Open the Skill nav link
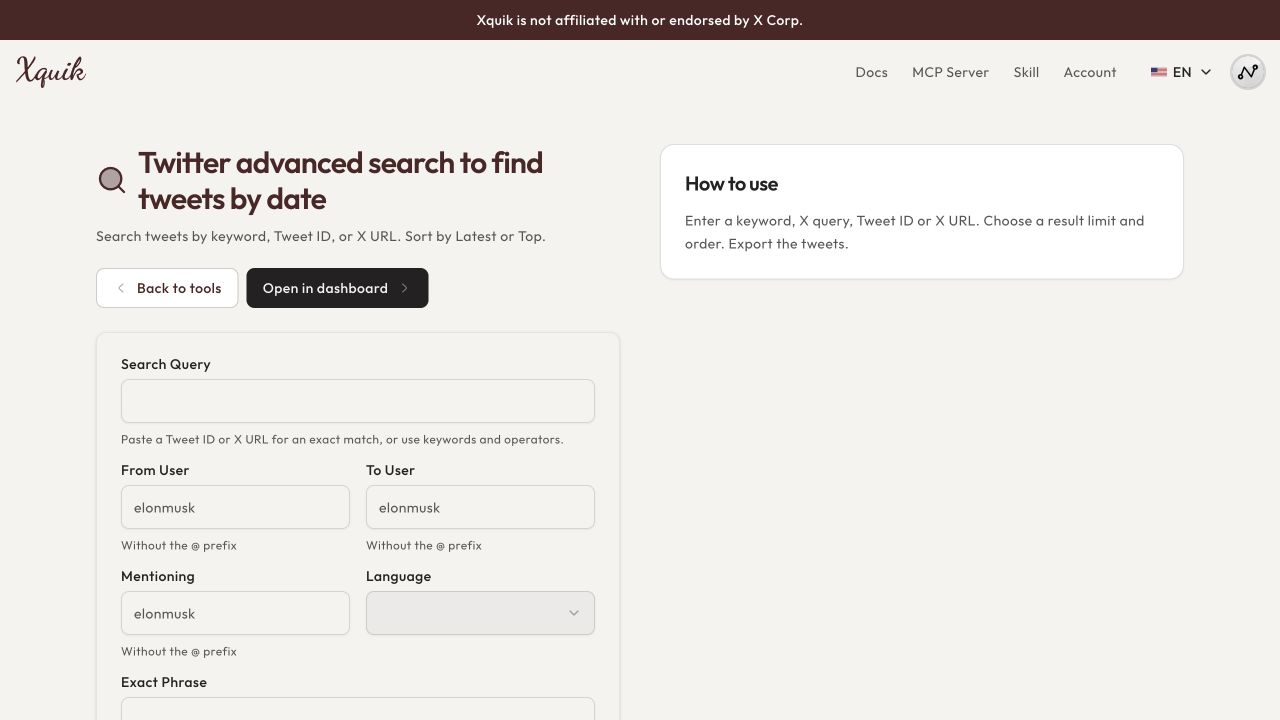 coord(1026,72)
